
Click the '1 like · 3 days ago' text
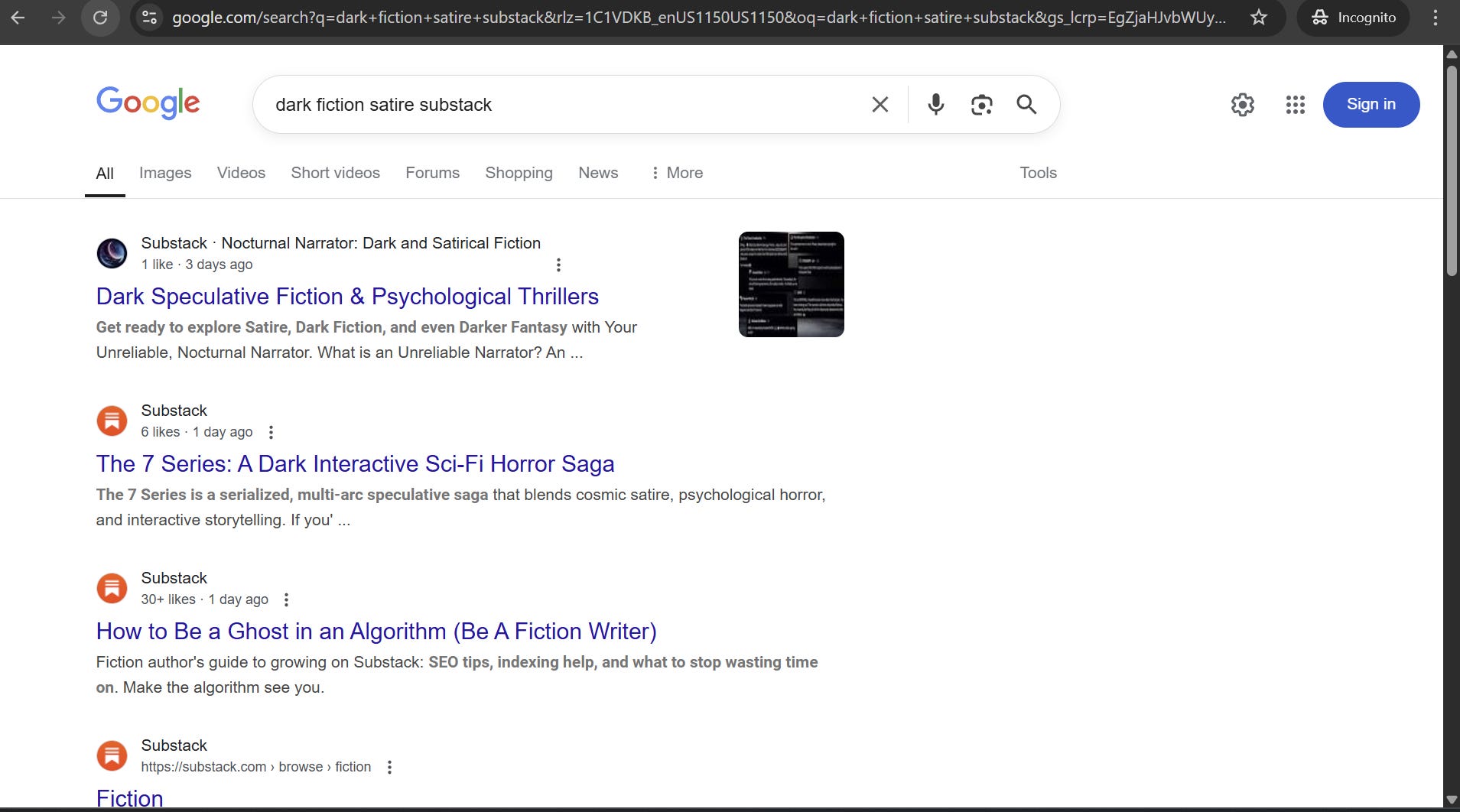pos(197,265)
